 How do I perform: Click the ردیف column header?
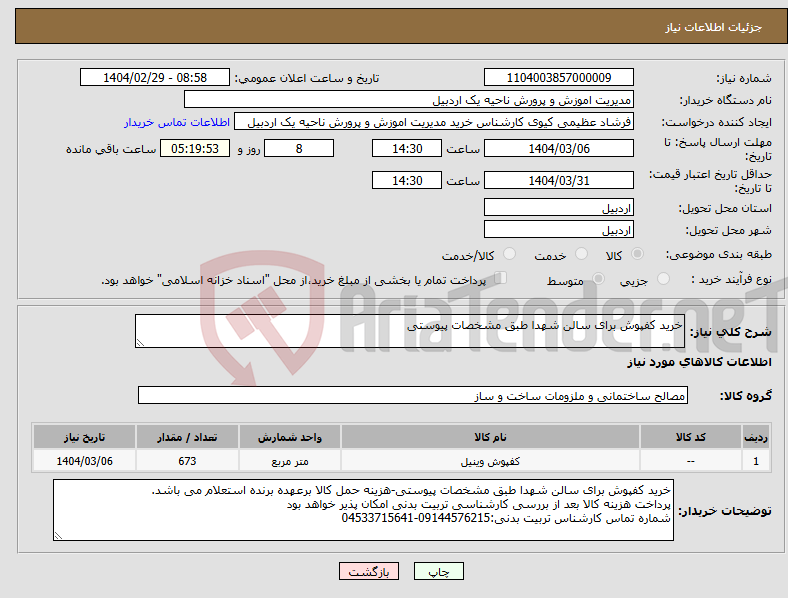point(756,437)
